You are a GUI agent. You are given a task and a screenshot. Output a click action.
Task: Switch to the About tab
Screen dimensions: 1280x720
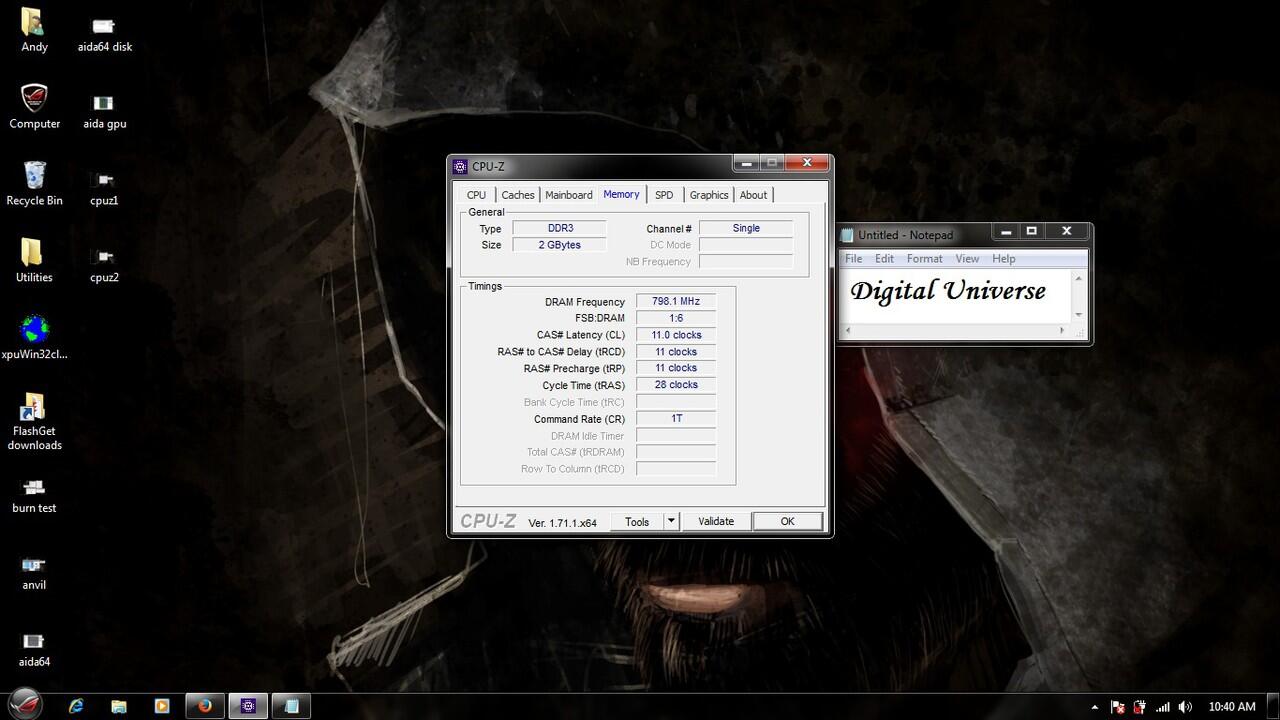coord(754,195)
